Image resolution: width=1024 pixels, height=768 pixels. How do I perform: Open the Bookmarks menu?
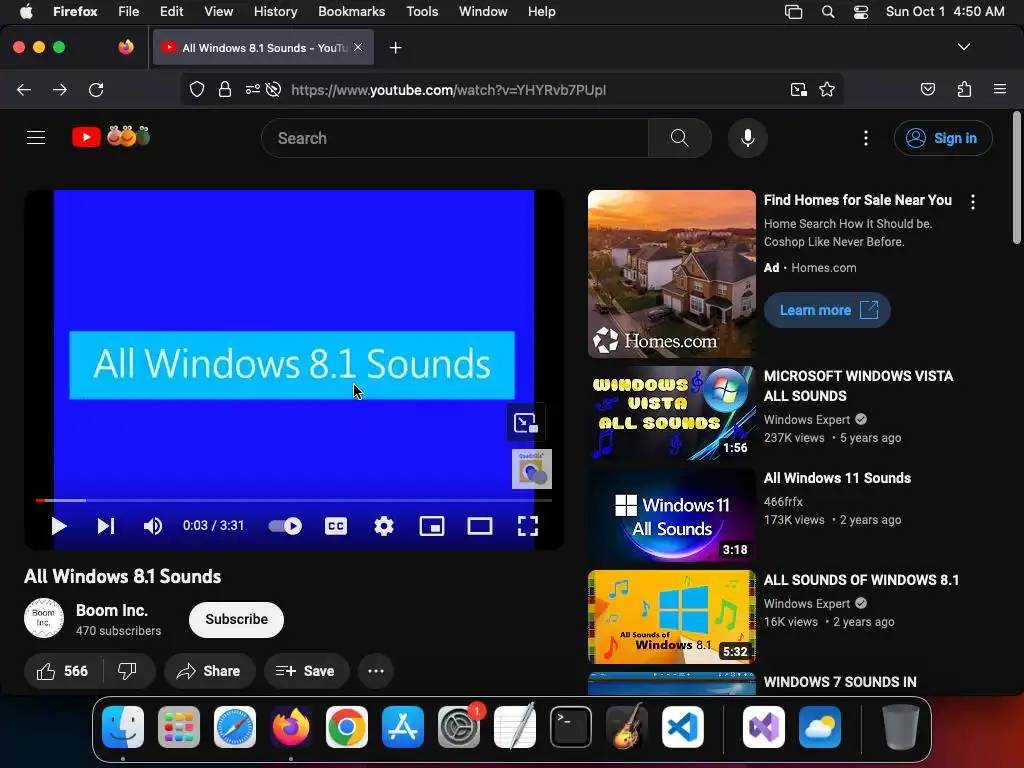pos(351,11)
